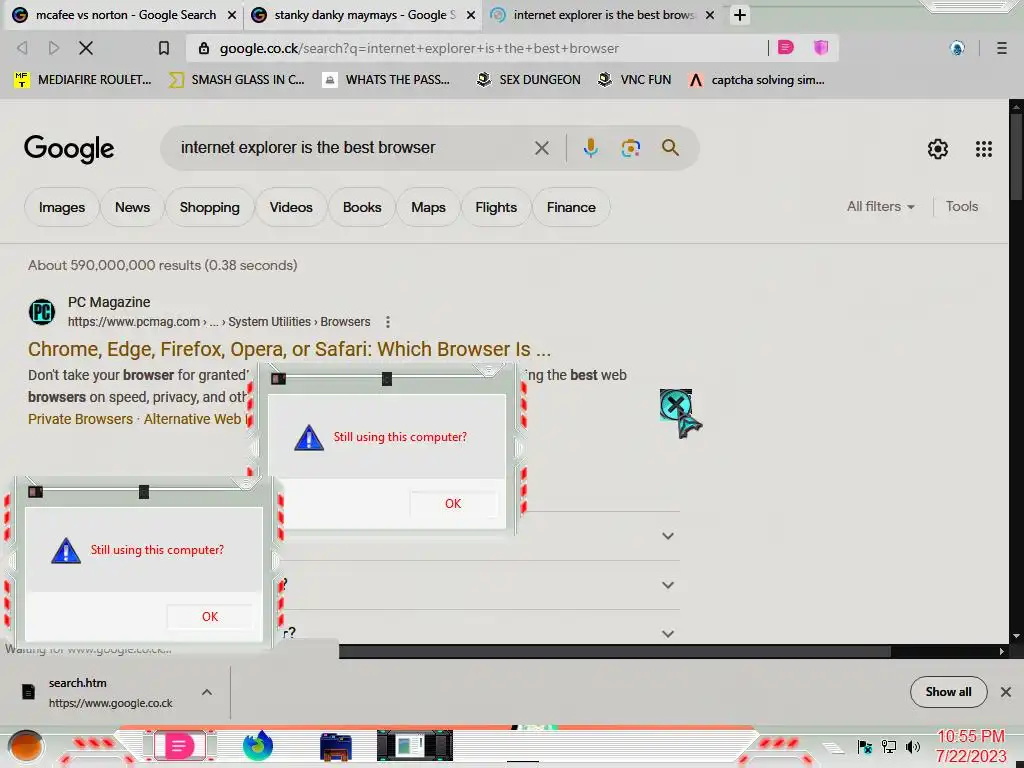Click the pink reader extension icon

(x=786, y=47)
